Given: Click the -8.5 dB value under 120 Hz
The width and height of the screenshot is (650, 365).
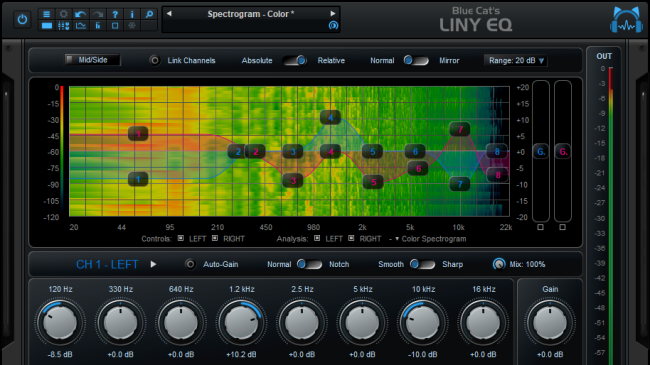Looking at the screenshot, I should [60, 355].
